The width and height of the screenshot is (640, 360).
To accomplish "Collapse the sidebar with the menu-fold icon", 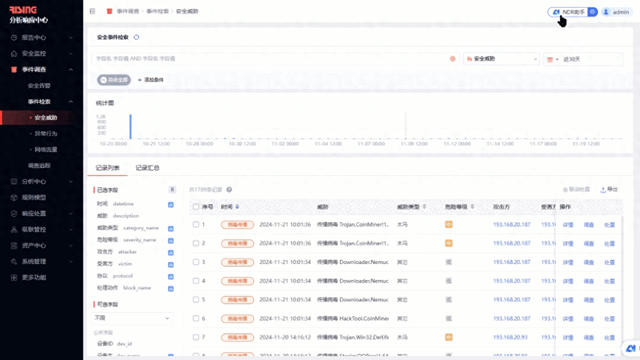I will click(x=93, y=11).
